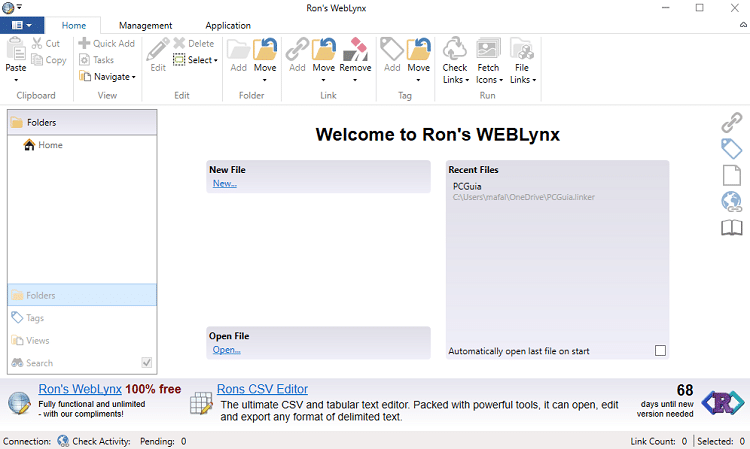This screenshot has height=449, width=750.
Task: Click the Remove link eraser icon
Action: (355, 49)
